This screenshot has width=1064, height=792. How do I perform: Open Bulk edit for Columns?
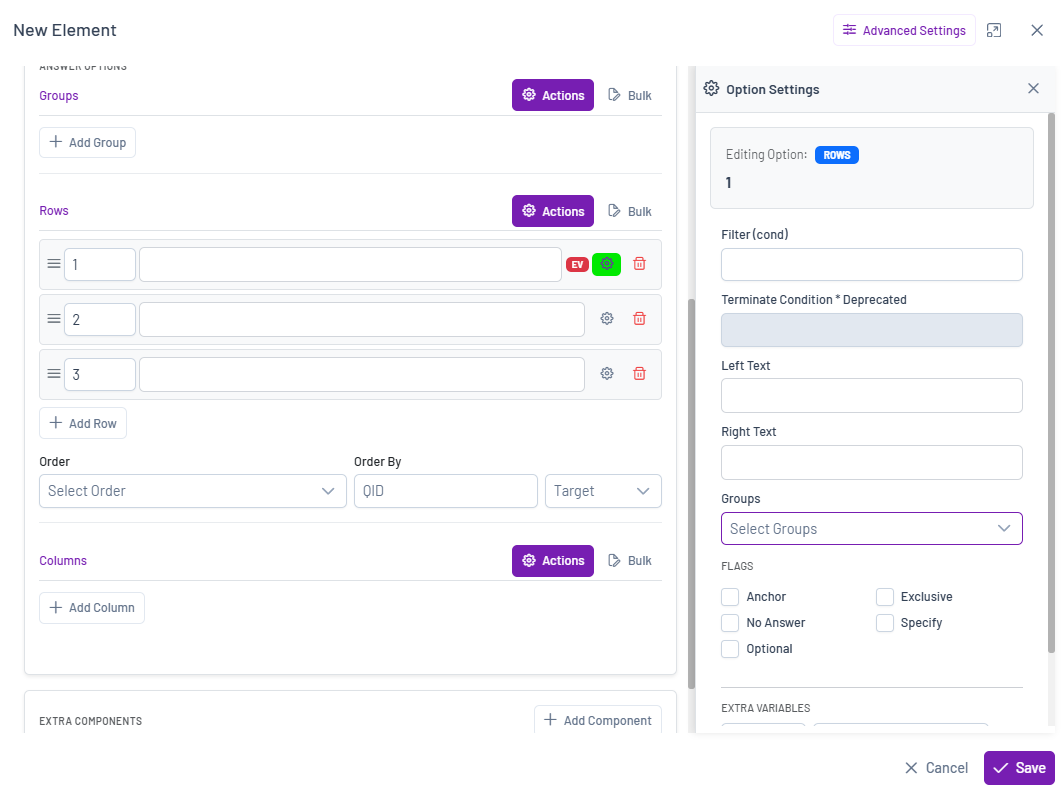pos(630,561)
